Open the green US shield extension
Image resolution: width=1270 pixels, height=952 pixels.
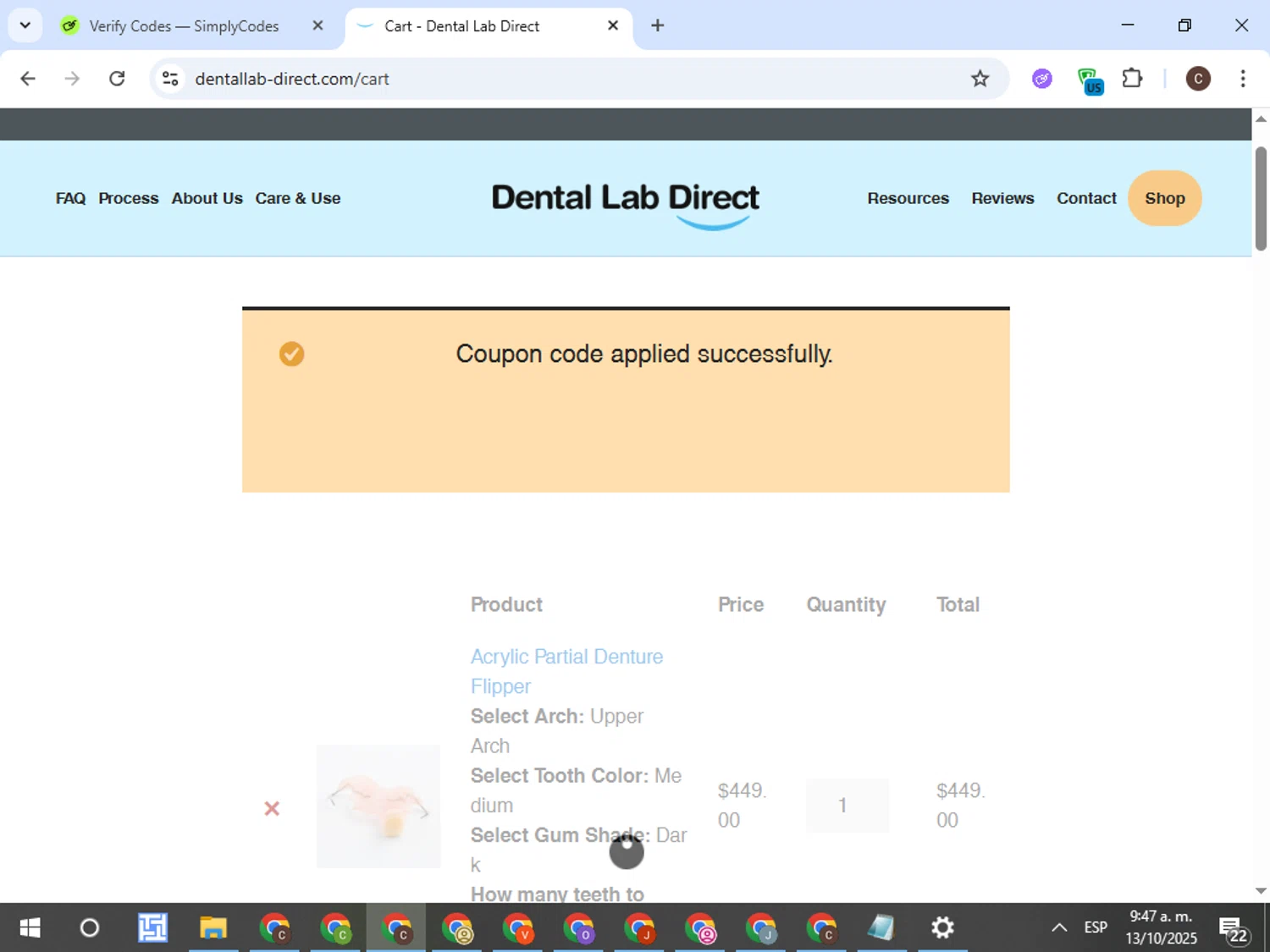point(1090,80)
